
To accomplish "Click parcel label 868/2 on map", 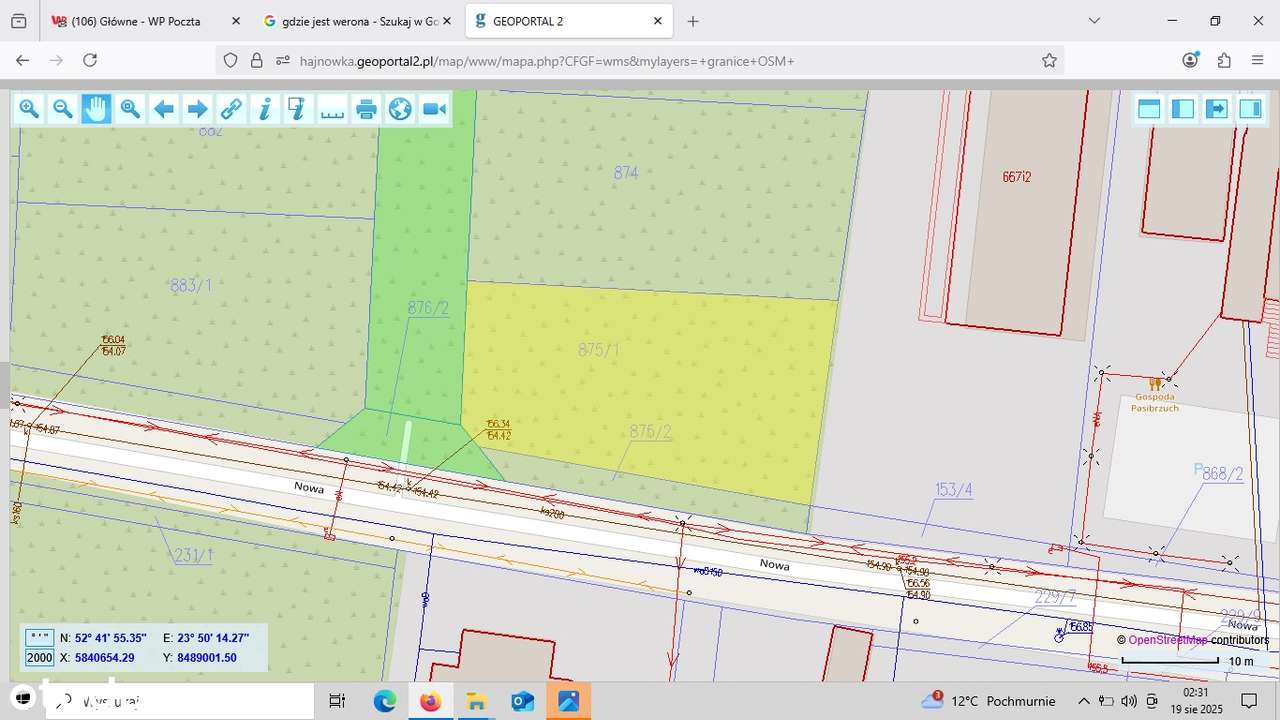I will [1222, 474].
